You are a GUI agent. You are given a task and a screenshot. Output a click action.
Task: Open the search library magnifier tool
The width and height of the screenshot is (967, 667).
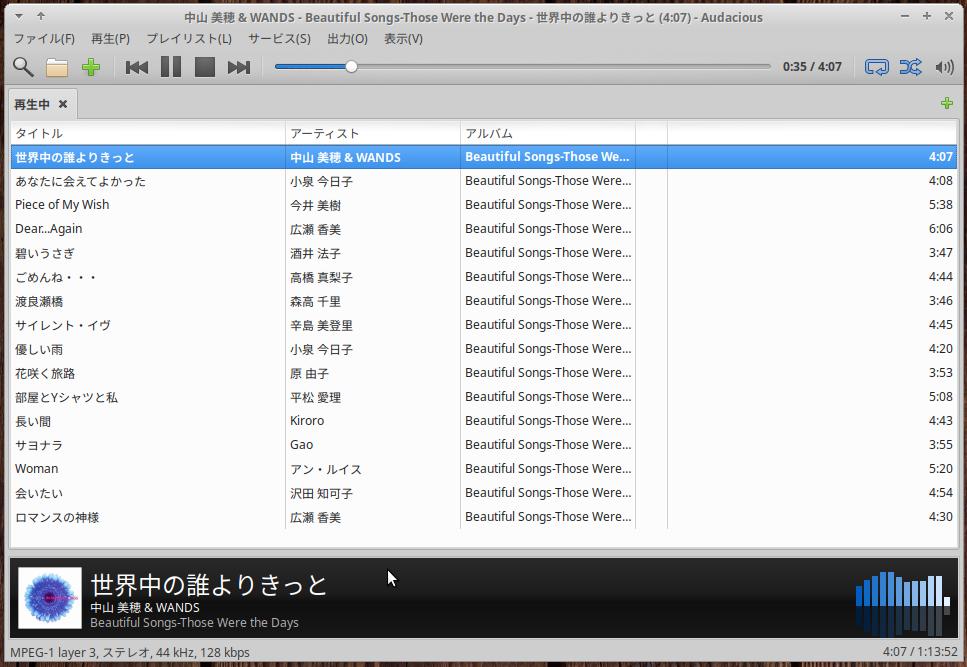coord(23,67)
